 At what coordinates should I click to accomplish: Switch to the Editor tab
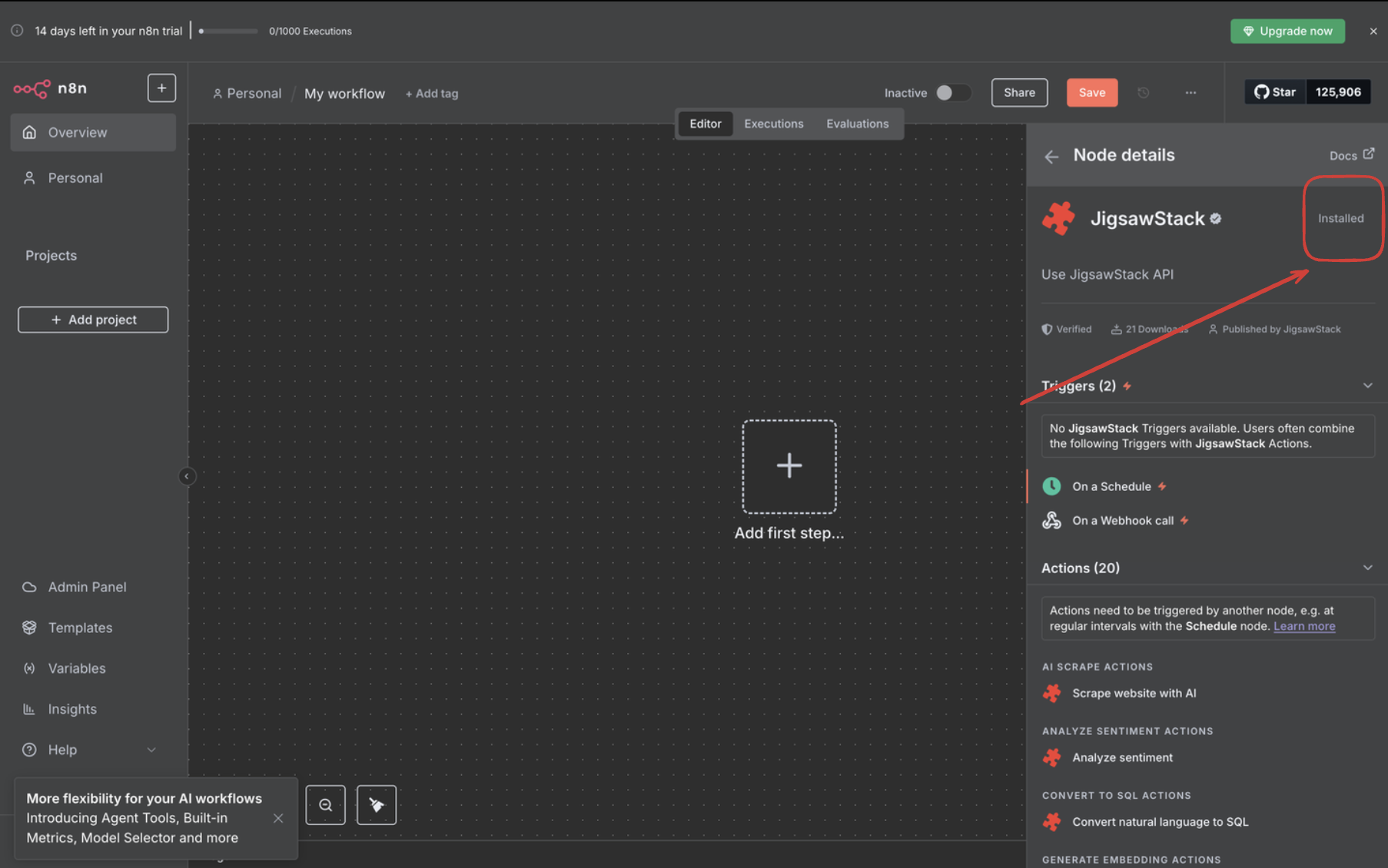[x=706, y=124]
